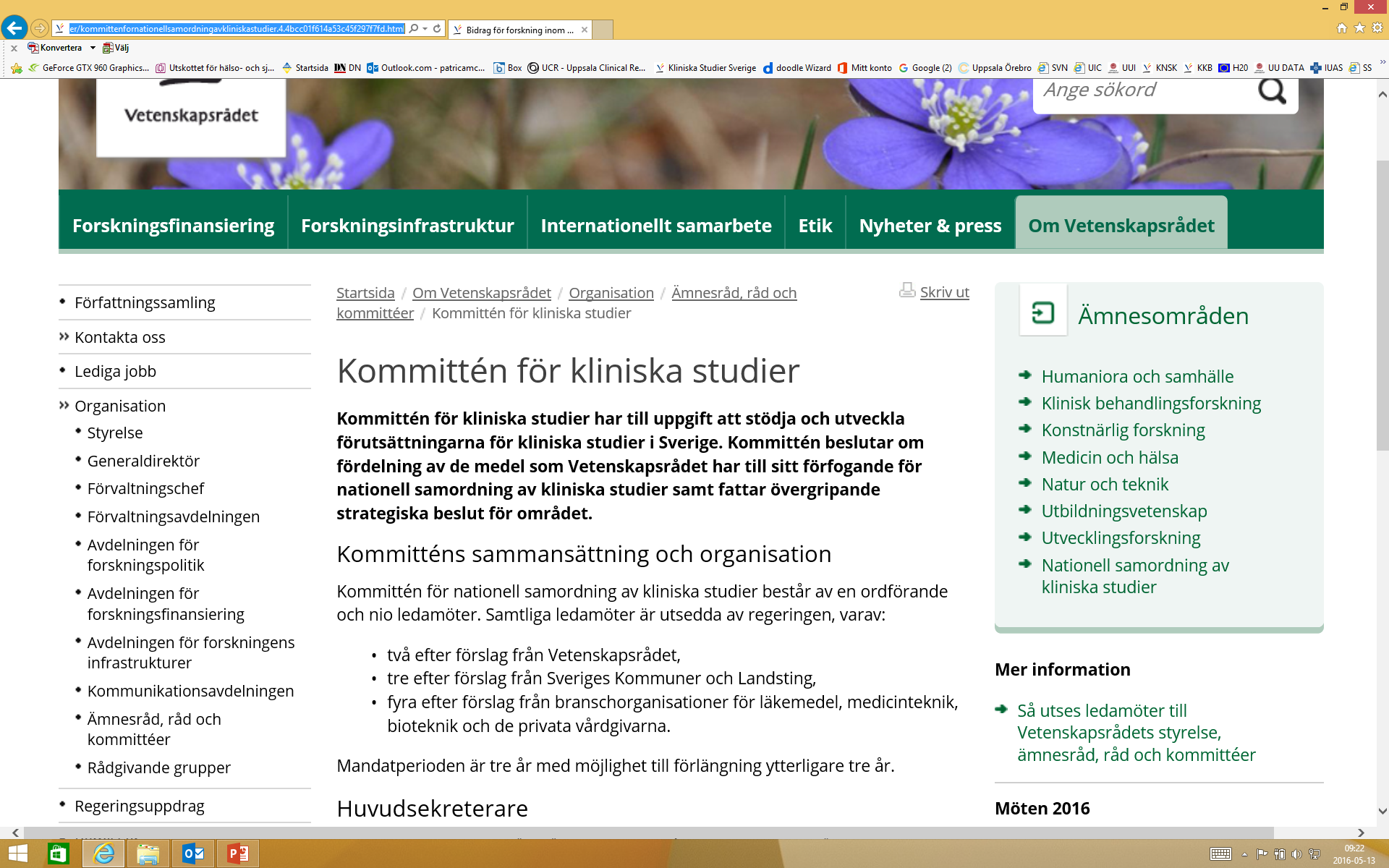Open the Nyheter & press navigation tab

click(x=930, y=225)
